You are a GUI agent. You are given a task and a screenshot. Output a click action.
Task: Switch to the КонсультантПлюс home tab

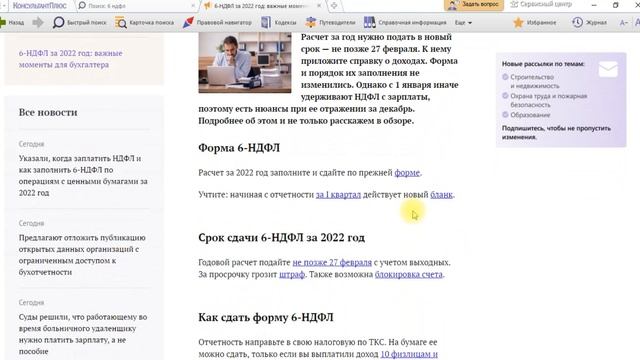(39, 5)
